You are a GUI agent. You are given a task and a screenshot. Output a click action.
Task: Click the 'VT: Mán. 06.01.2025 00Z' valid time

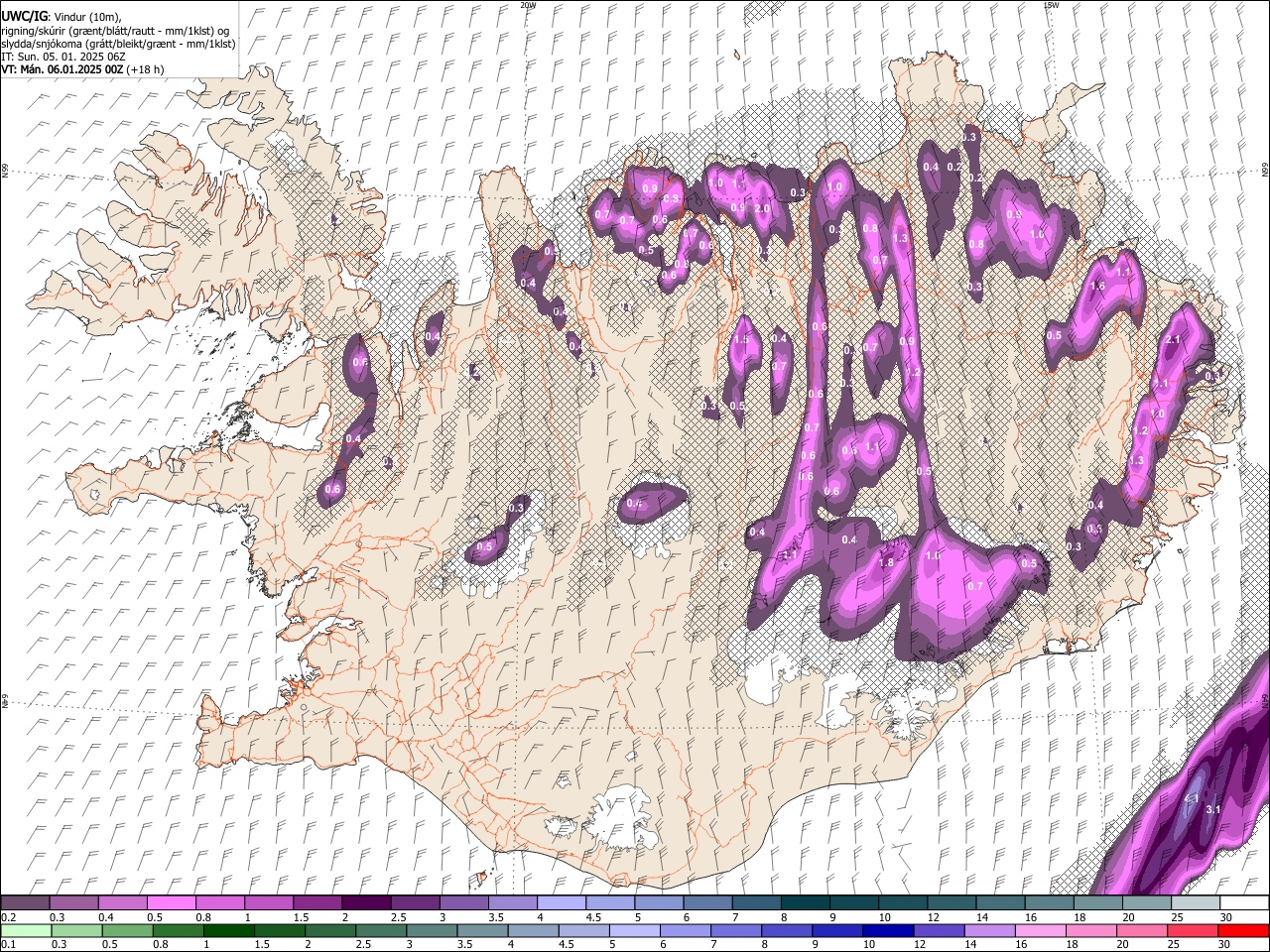pos(62,69)
